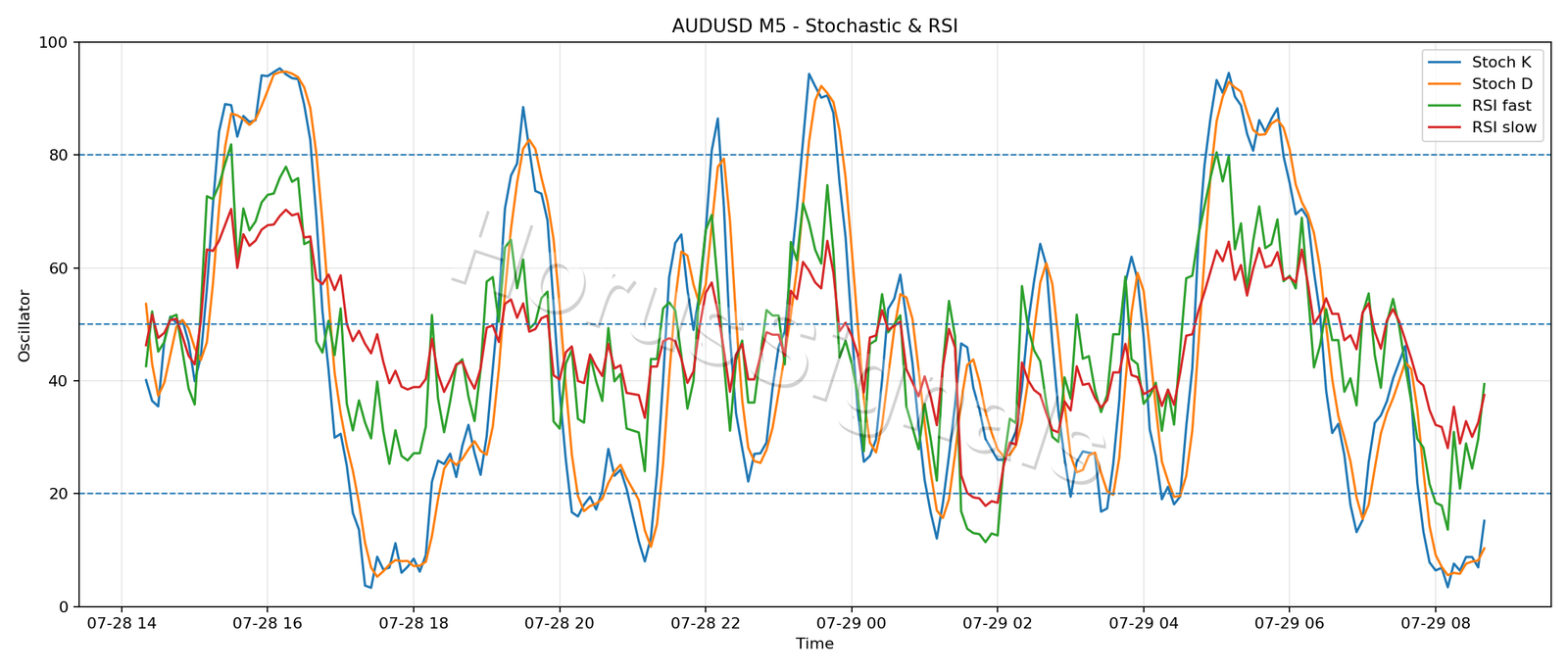Screen dimensions: 1568x672
Task: Click the orange Stoch D legend line sample
Action: (1446, 84)
